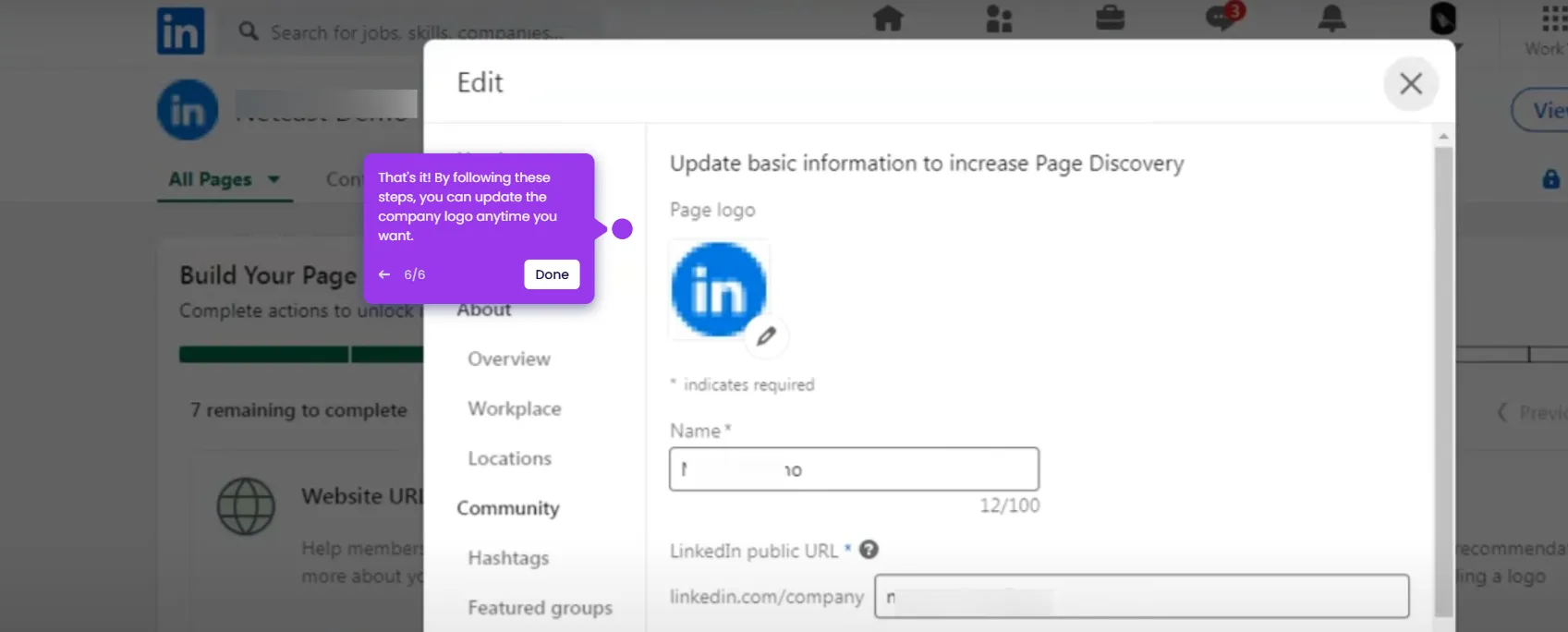Click Done in the purple tooltip
Screen dimensions: 1568x632
point(552,274)
